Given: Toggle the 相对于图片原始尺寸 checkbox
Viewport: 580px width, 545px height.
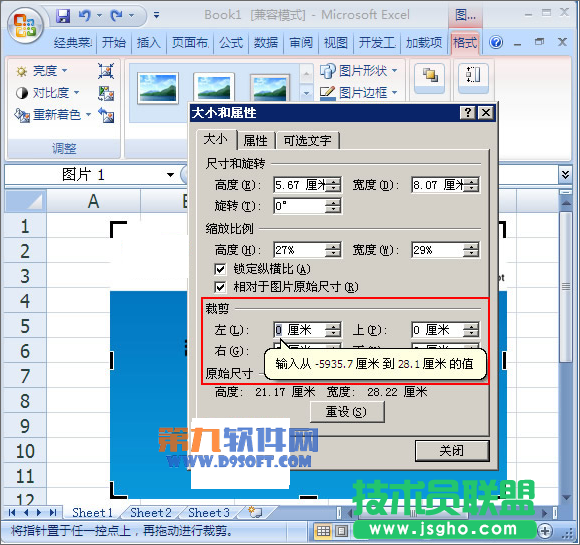Looking at the screenshot, I should pyautogui.click(x=220, y=287).
